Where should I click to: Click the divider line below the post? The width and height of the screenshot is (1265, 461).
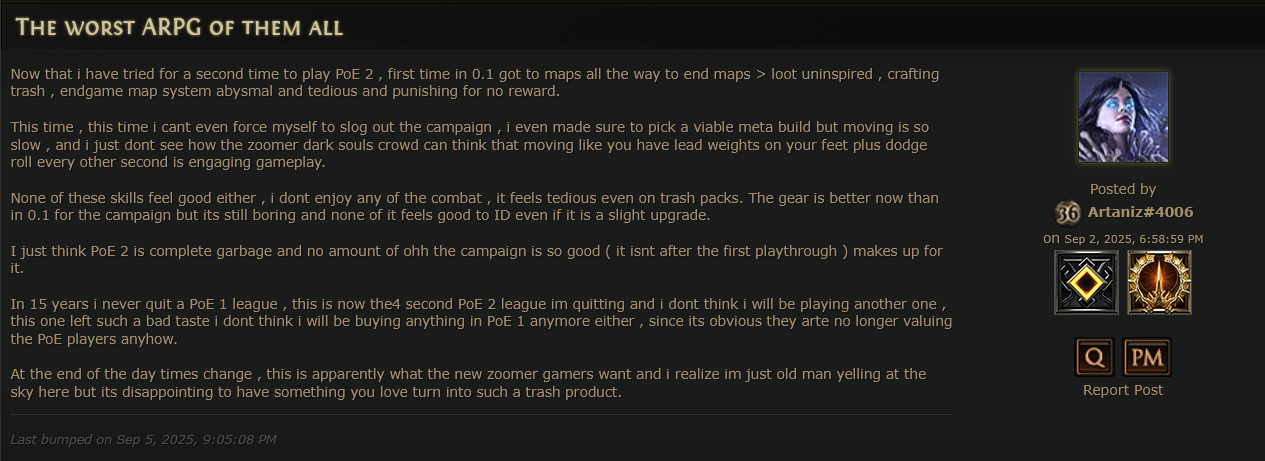481,414
